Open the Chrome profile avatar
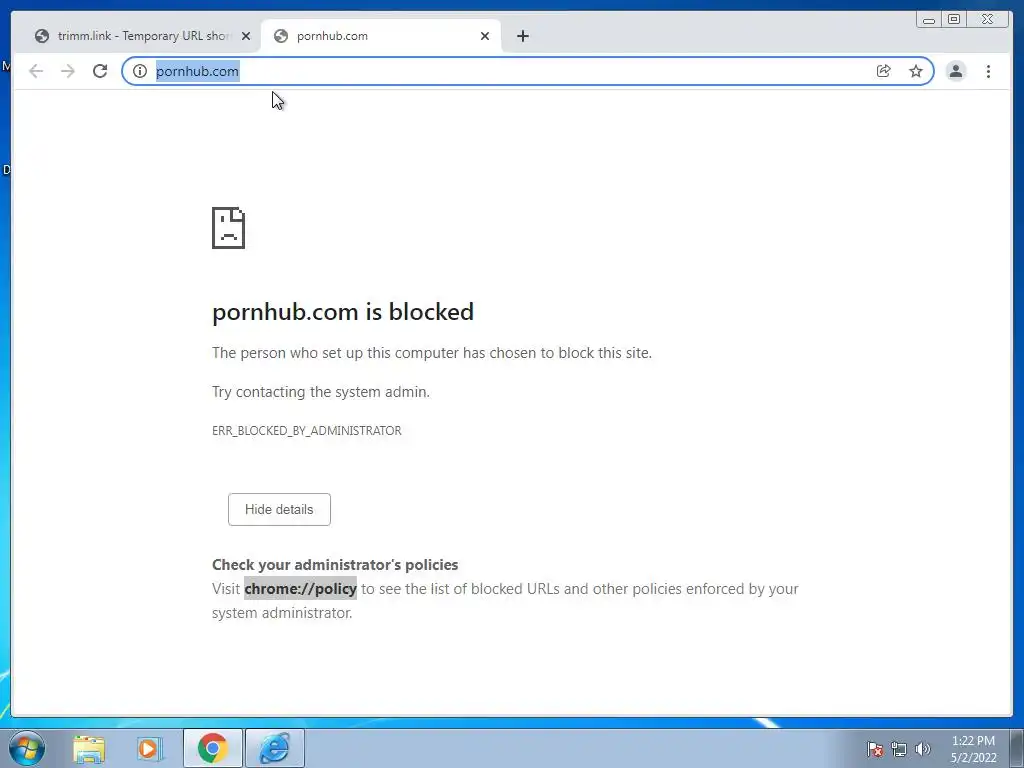The width and height of the screenshot is (1024, 768). (x=955, y=71)
